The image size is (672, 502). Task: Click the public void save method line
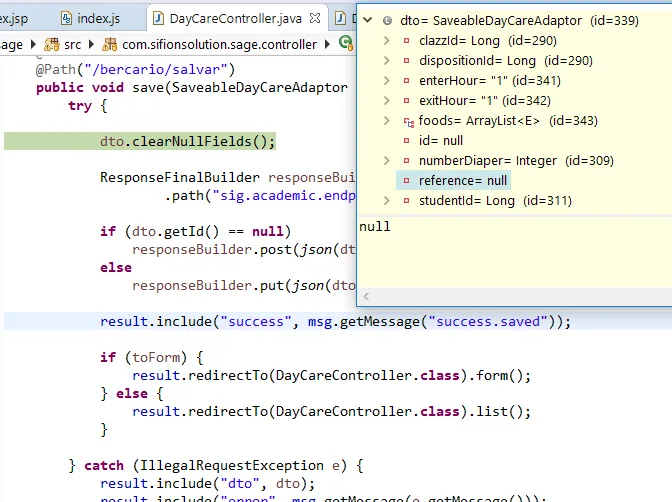click(x=192, y=87)
